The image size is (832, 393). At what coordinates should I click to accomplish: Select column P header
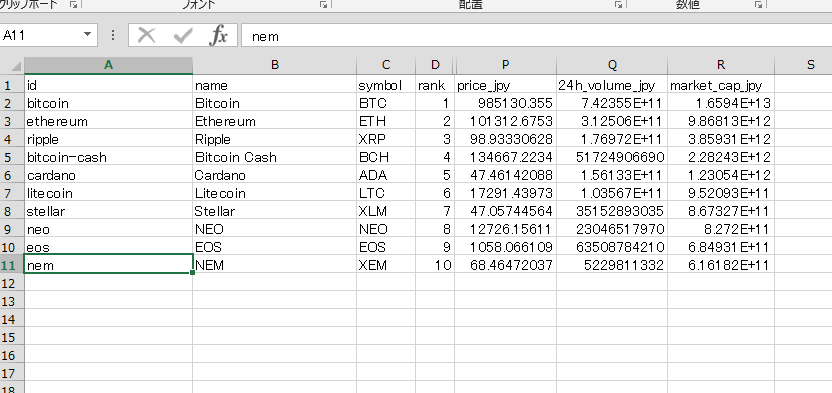(506, 65)
